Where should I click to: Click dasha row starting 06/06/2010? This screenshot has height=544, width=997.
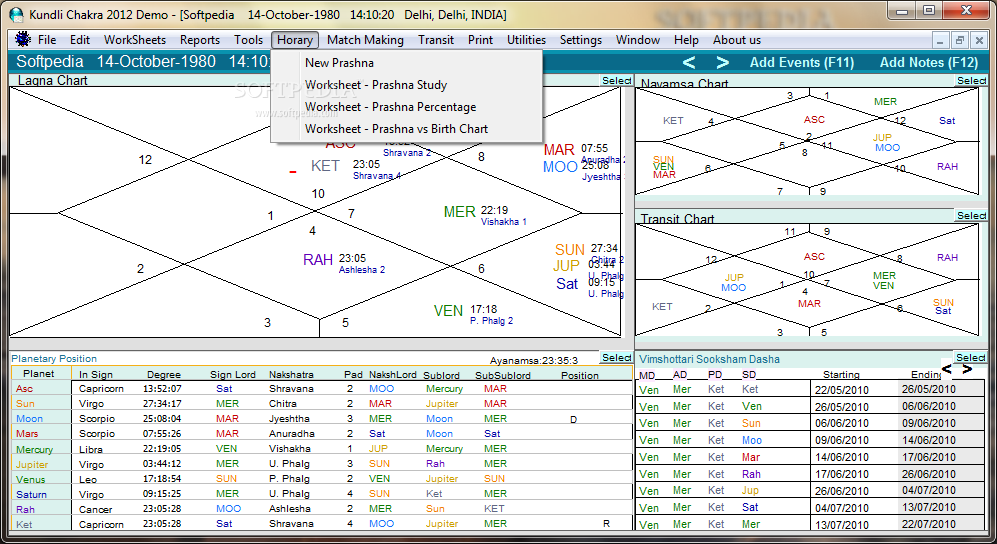(810, 423)
